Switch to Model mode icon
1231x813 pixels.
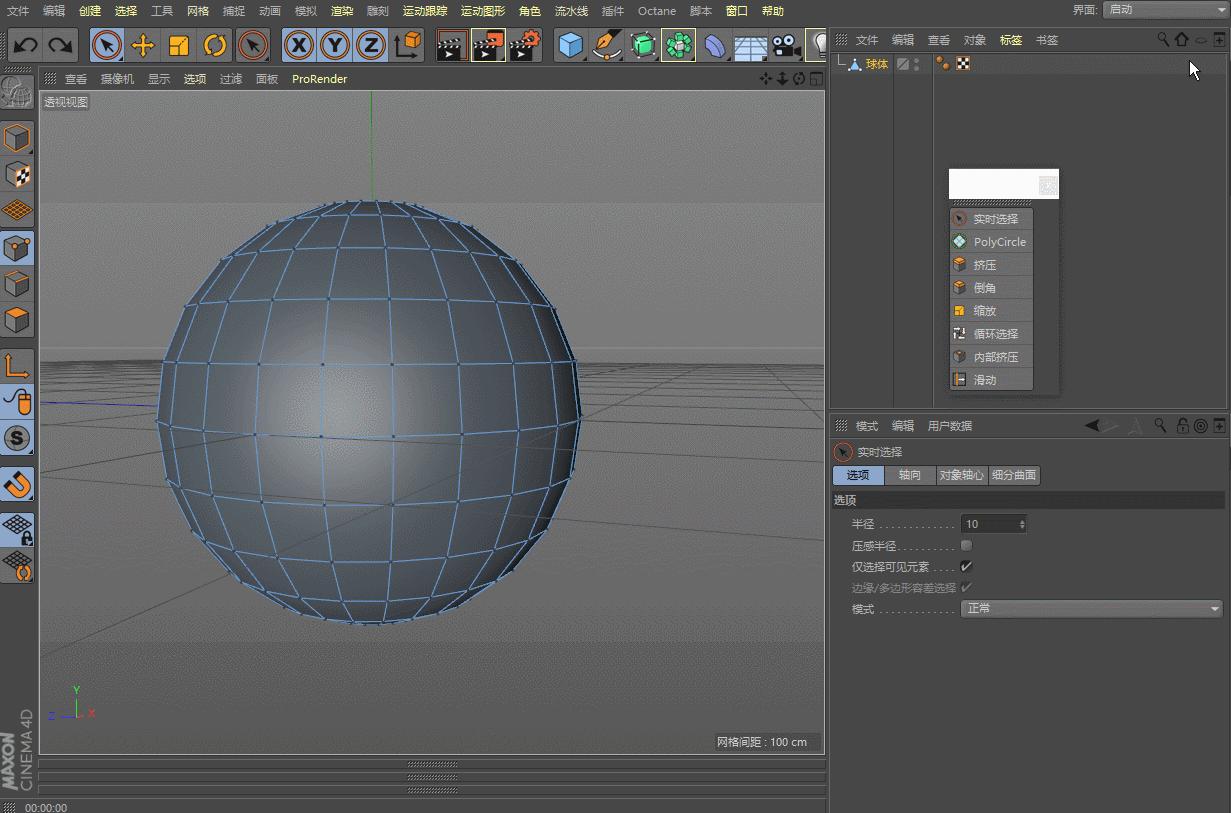coord(17,138)
